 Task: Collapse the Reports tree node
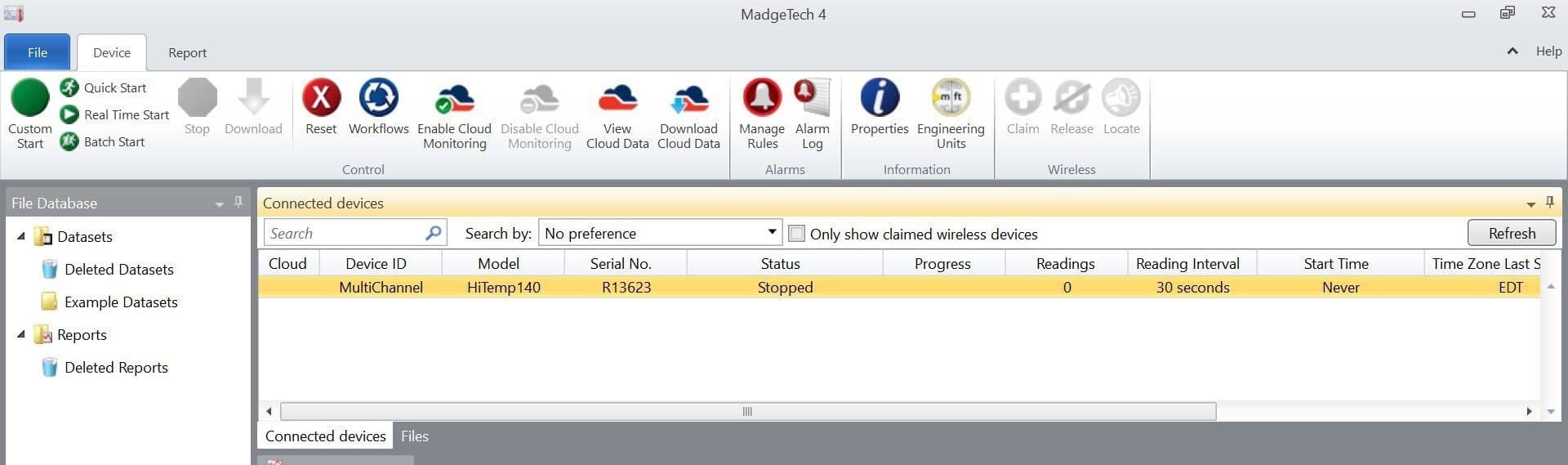click(x=21, y=334)
